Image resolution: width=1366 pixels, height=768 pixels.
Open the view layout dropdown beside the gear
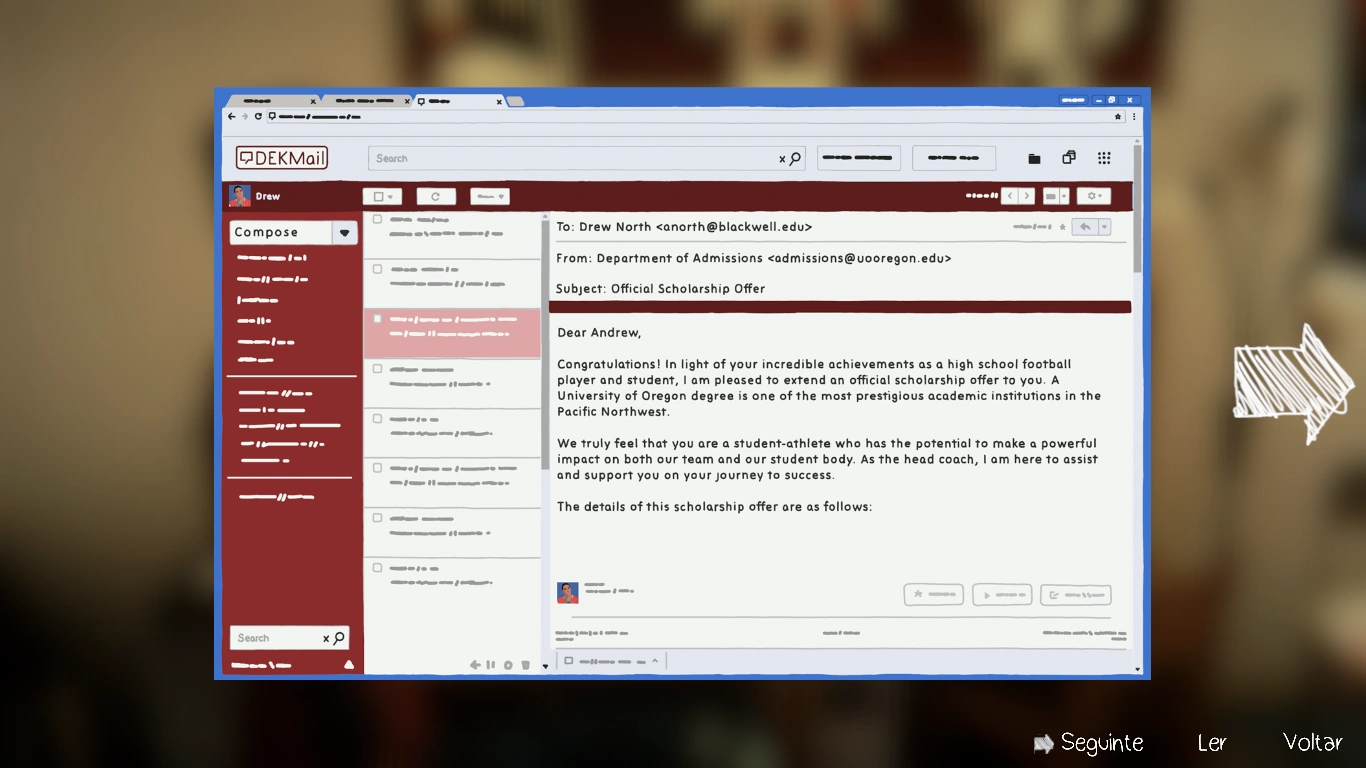point(1056,196)
